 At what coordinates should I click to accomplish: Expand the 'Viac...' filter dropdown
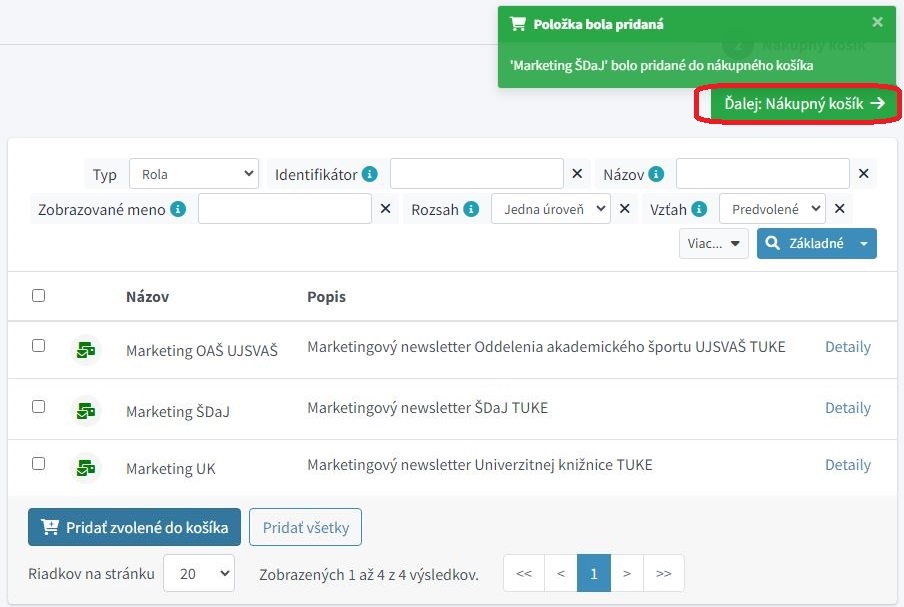pos(714,243)
